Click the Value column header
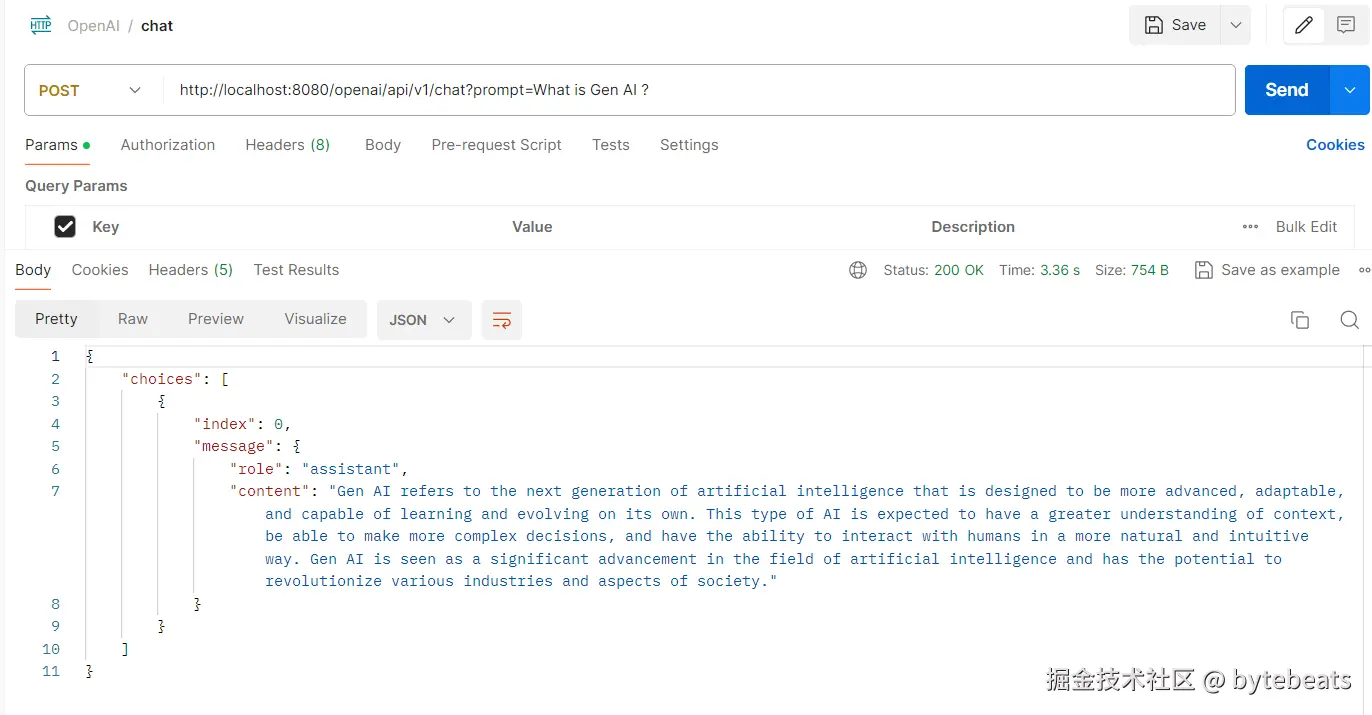This screenshot has height=715, width=1372. click(532, 227)
